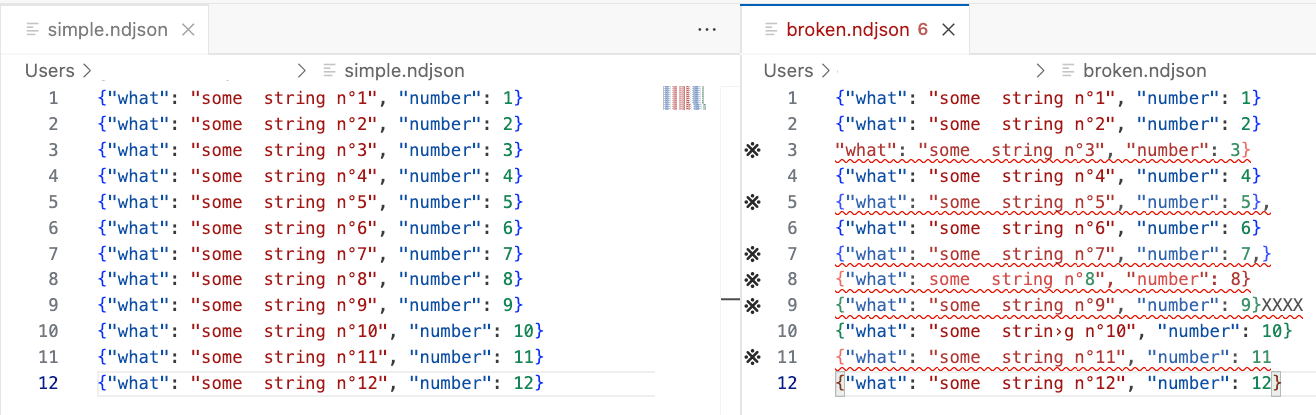
Task: Close the broken.ndjson editor tab
Action: [949, 30]
